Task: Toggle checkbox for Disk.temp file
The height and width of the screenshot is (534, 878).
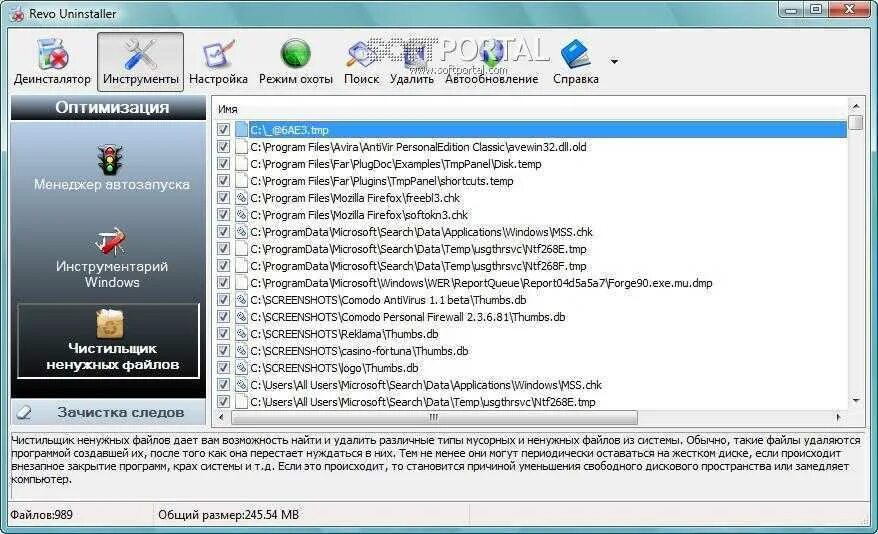Action: [223, 164]
